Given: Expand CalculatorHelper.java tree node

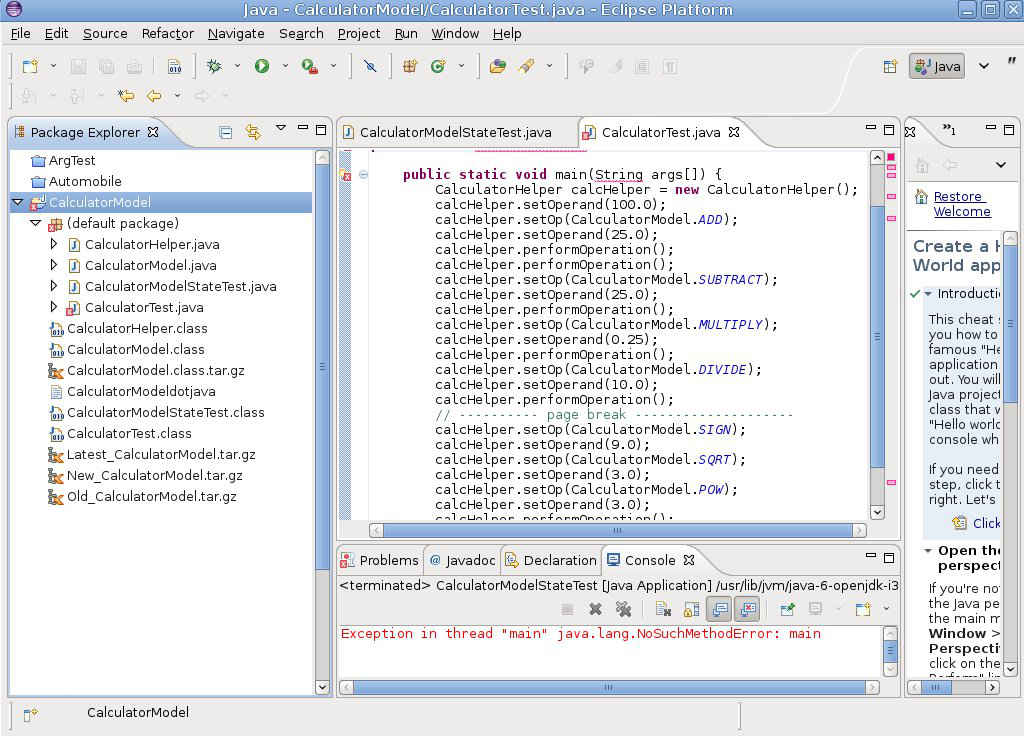Looking at the screenshot, I should (x=54, y=244).
